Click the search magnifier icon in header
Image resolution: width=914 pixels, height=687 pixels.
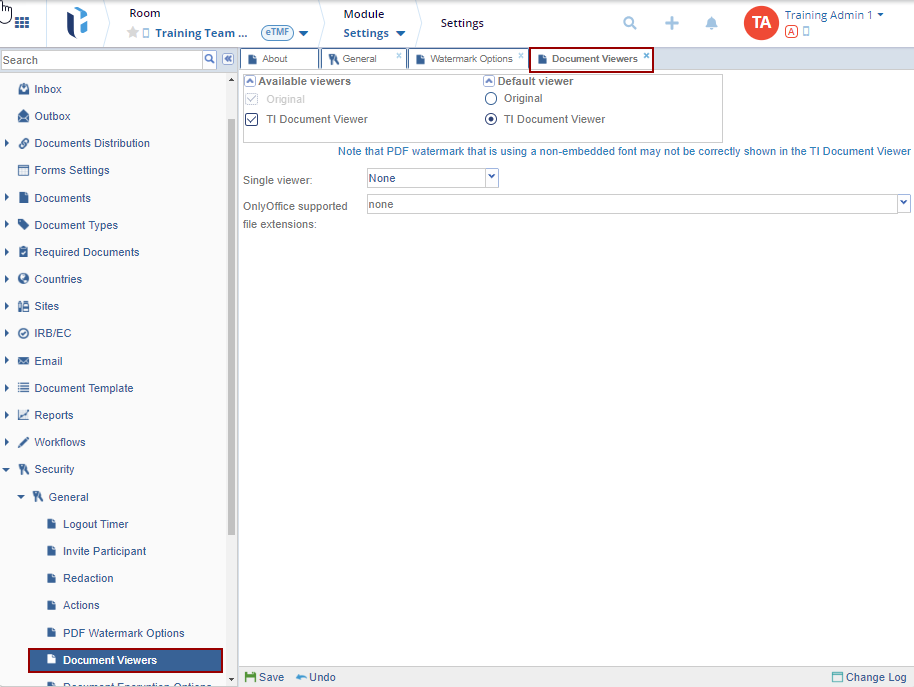coord(629,23)
